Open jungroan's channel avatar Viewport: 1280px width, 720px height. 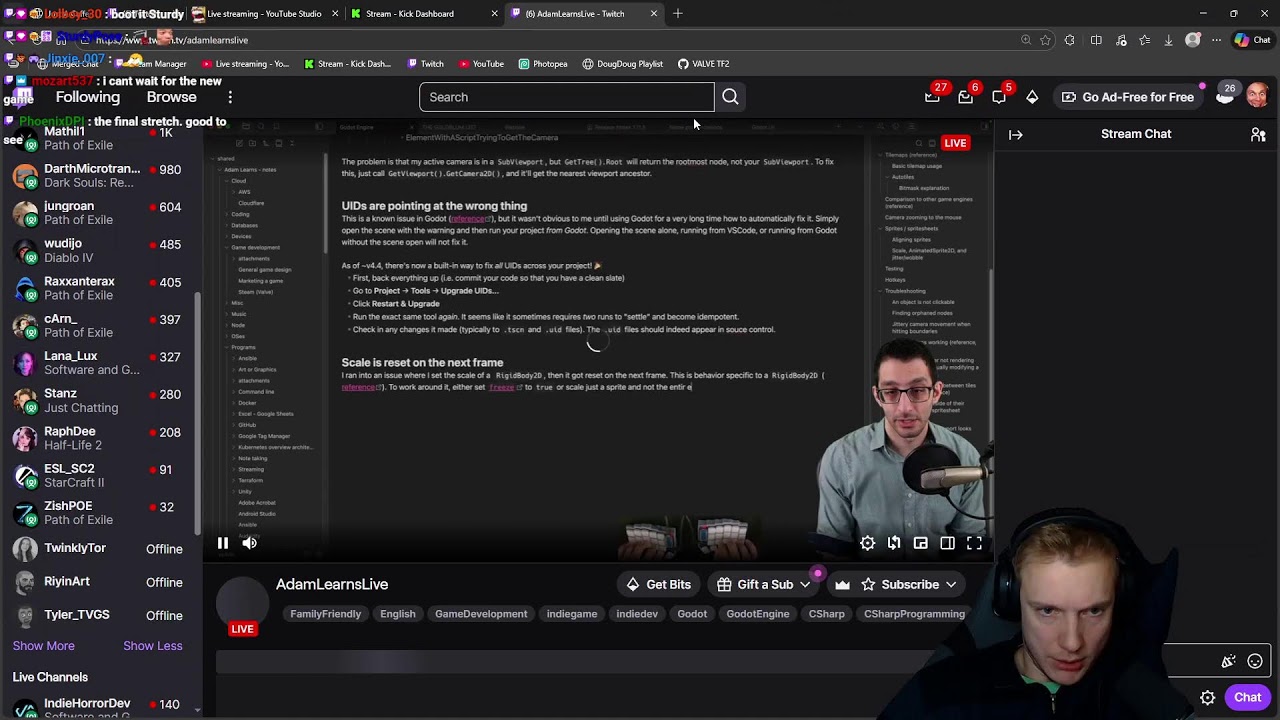tap(26, 213)
